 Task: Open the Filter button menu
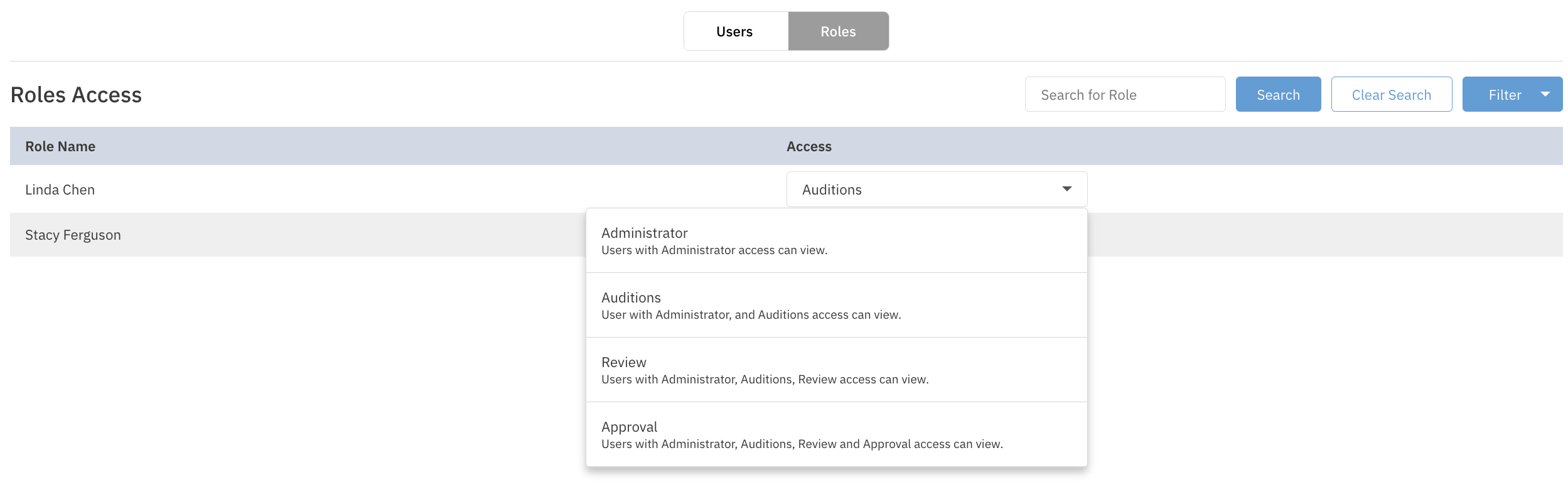pyautogui.click(x=1504, y=95)
